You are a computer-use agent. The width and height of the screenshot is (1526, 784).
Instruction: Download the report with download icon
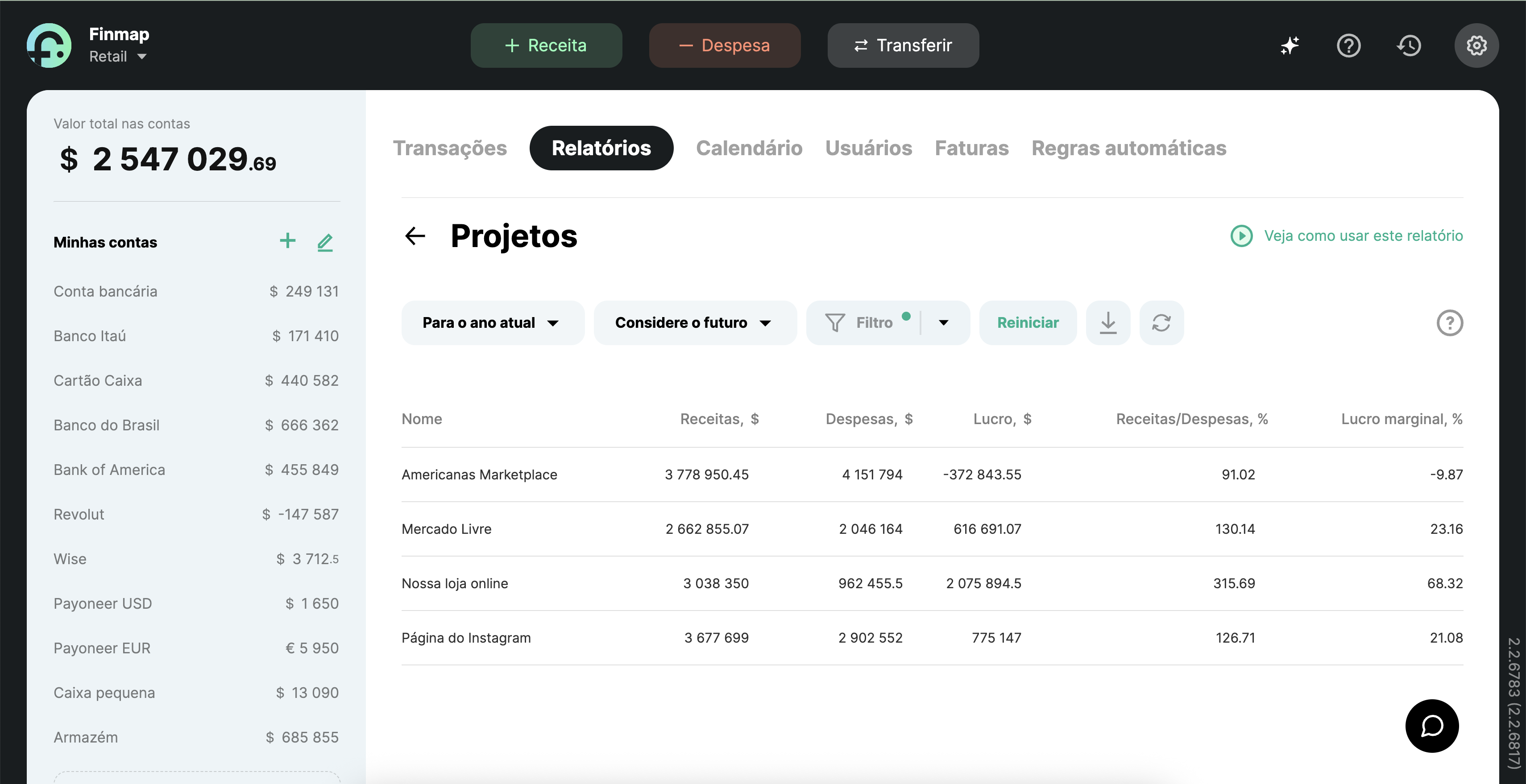click(x=1108, y=323)
